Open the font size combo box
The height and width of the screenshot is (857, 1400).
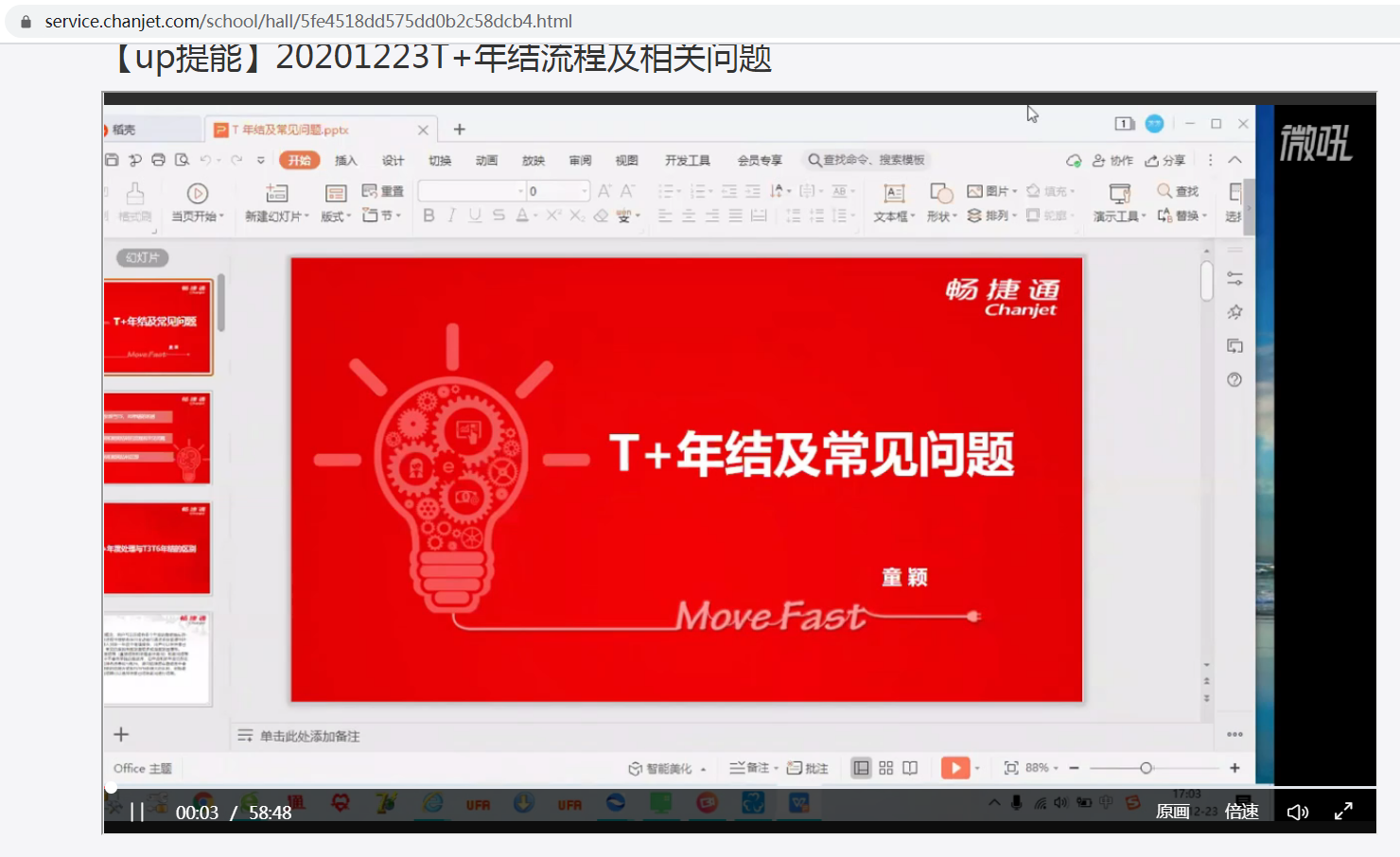[x=558, y=191]
